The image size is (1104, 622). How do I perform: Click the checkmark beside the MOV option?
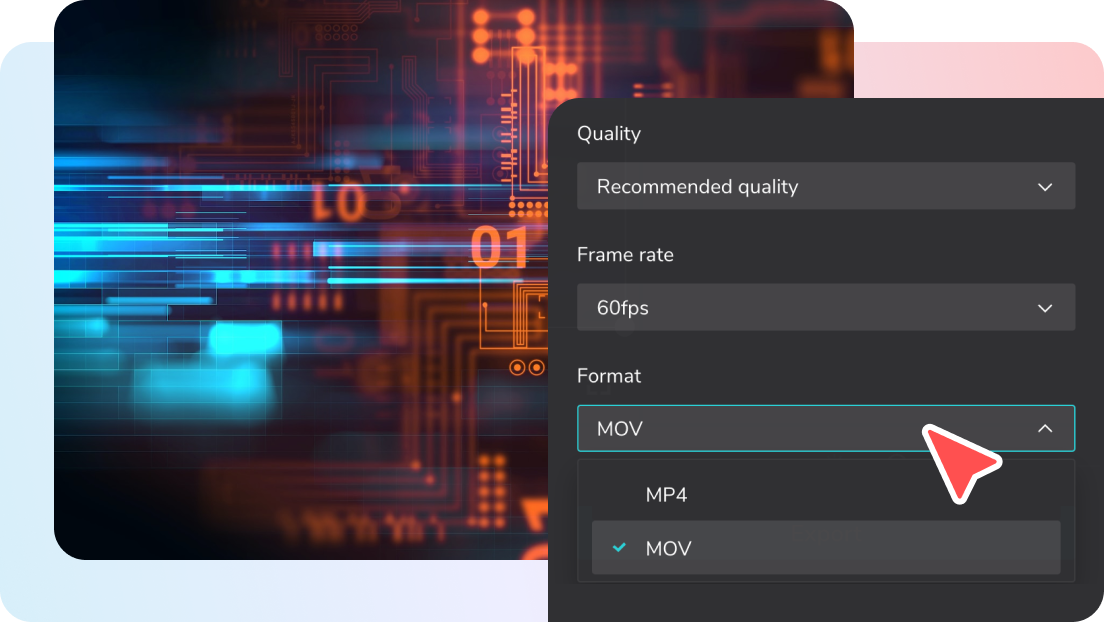pyautogui.click(x=619, y=547)
